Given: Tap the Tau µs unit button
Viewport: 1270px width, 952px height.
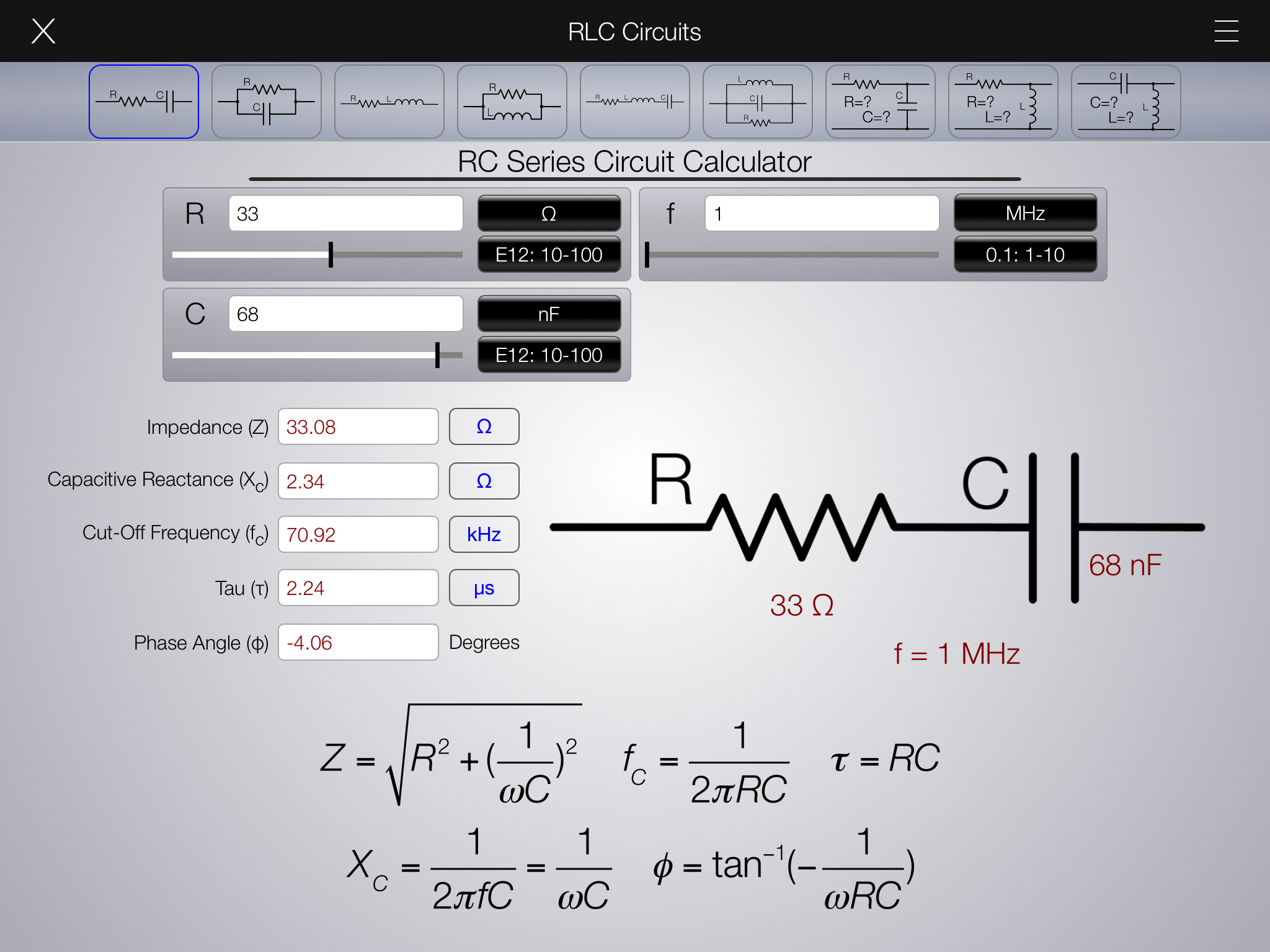Looking at the screenshot, I should click(484, 588).
